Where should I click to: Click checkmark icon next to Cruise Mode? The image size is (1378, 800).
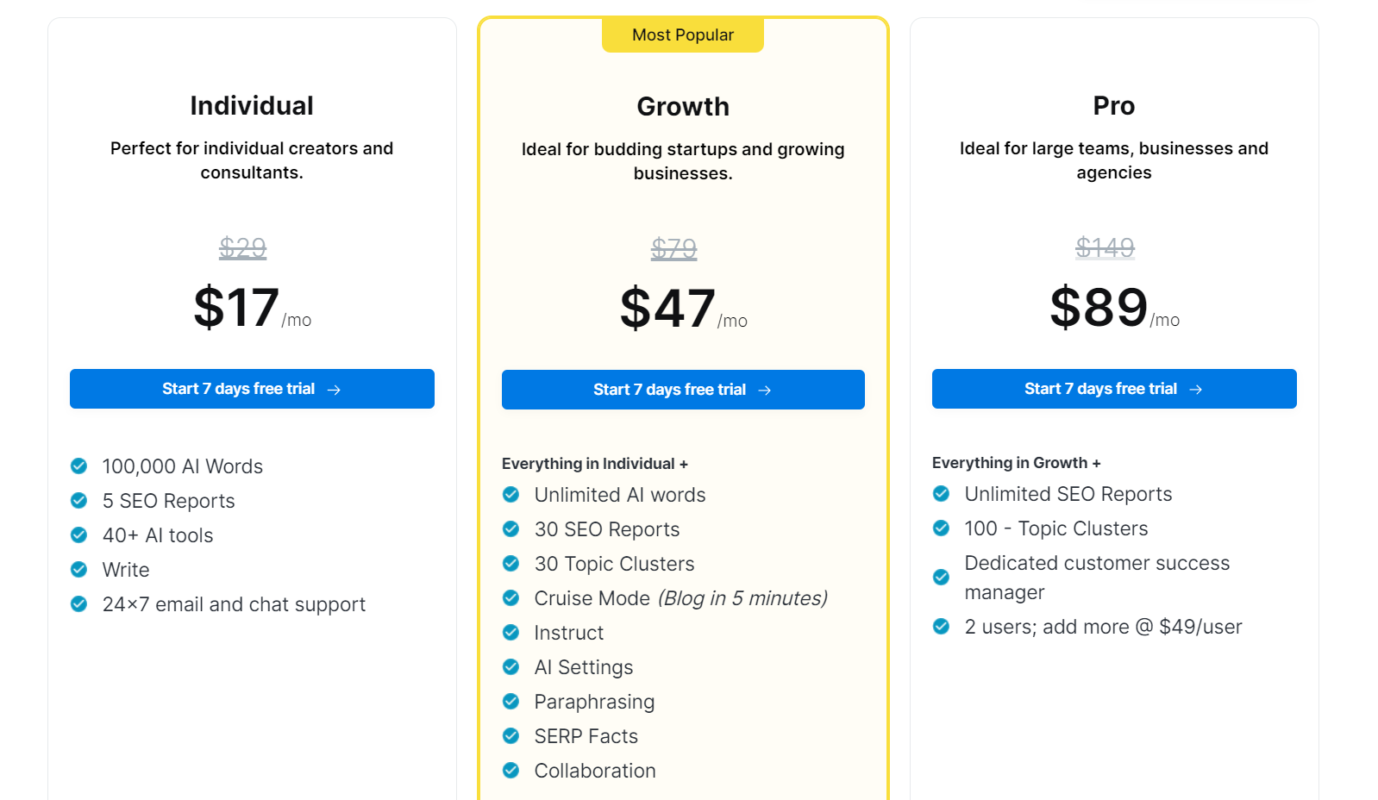[511, 598]
